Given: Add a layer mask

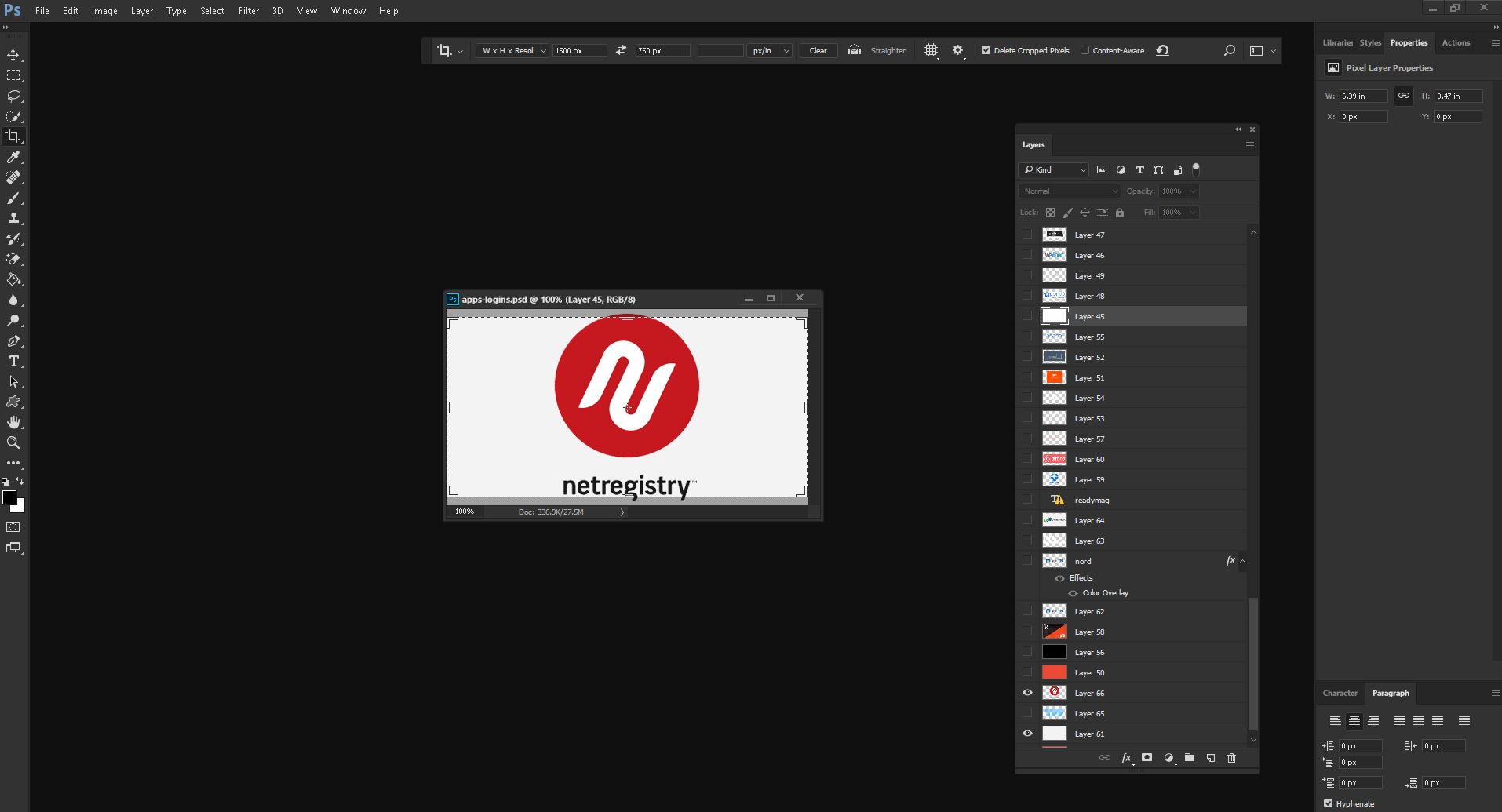Looking at the screenshot, I should [x=1147, y=758].
